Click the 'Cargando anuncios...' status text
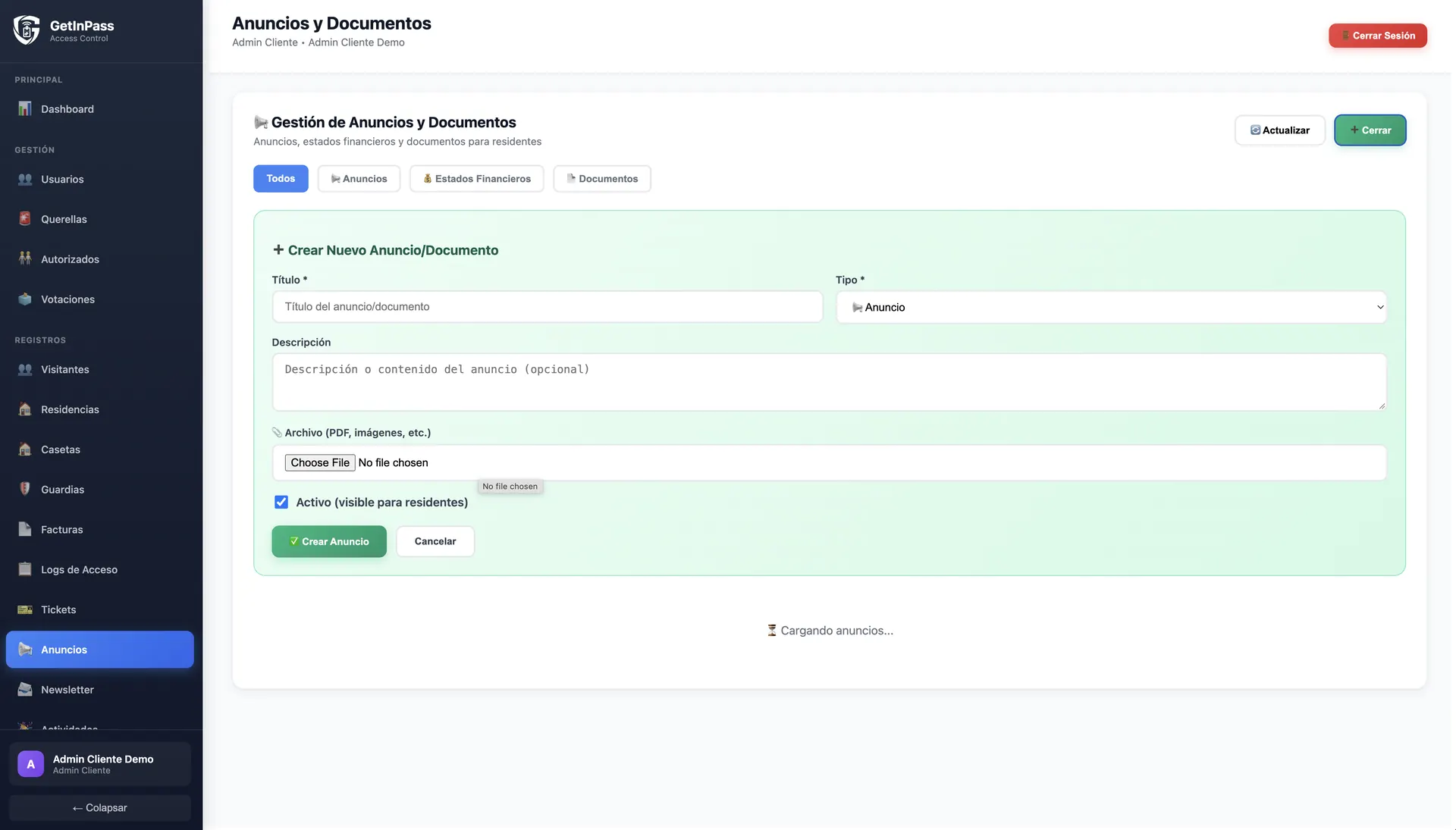The height and width of the screenshot is (830, 1456). pos(830,631)
